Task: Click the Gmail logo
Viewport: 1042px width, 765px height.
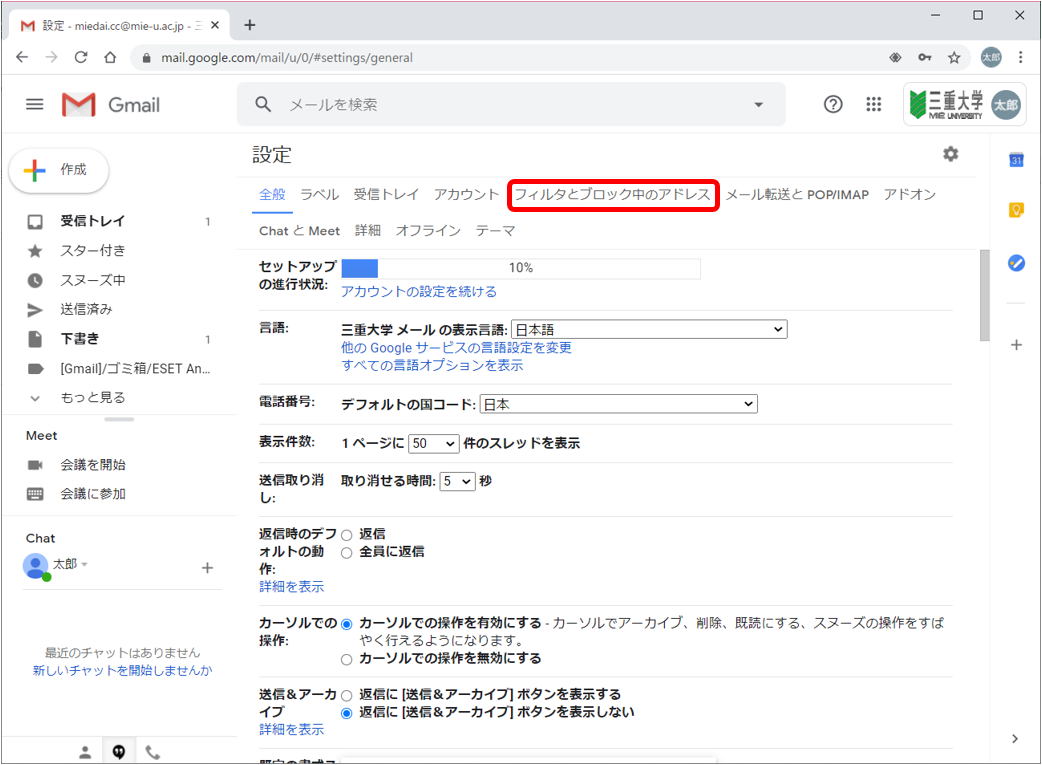Action: [x=111, y=104]
